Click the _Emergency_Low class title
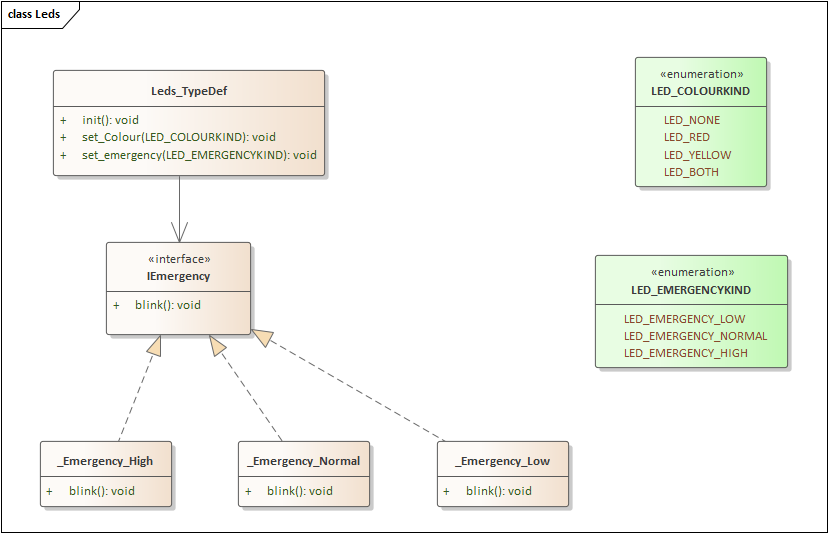The image size is (828, 533). pyautogui.click(x=503, y=461)
